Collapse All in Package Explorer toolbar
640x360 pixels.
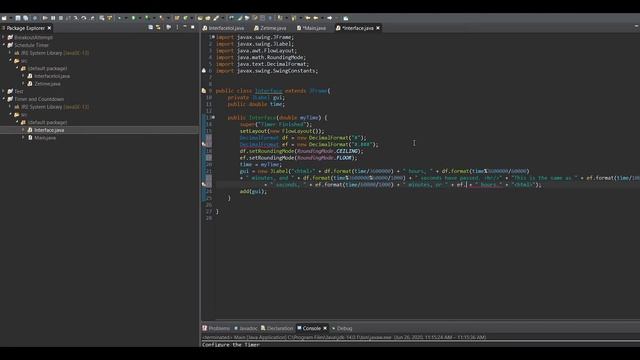[151, 27]
